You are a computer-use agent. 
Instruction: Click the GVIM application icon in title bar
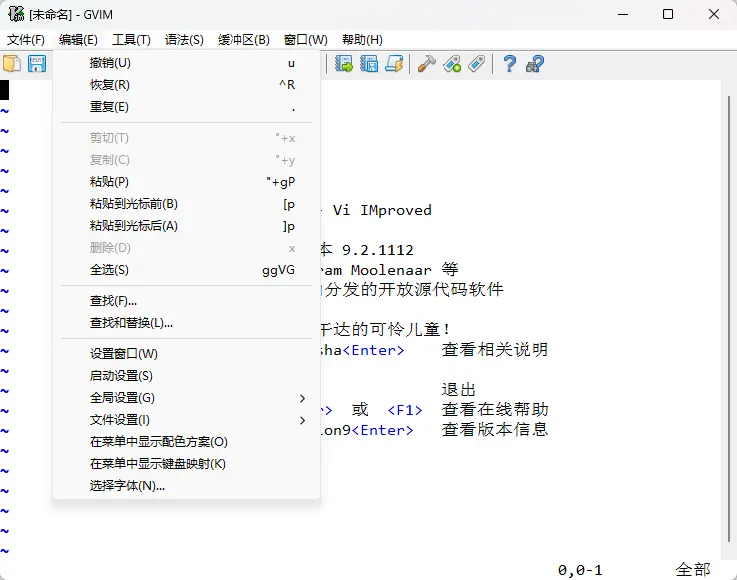coord(16,14)
